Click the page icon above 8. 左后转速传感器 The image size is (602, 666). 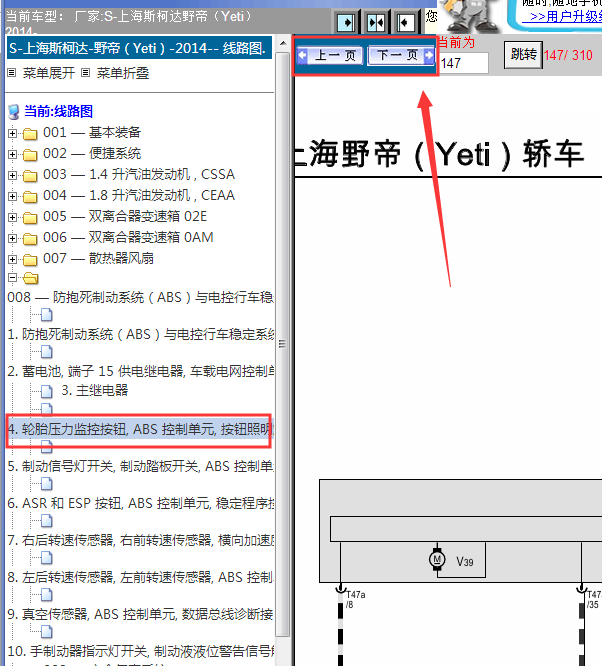[47, 558]
